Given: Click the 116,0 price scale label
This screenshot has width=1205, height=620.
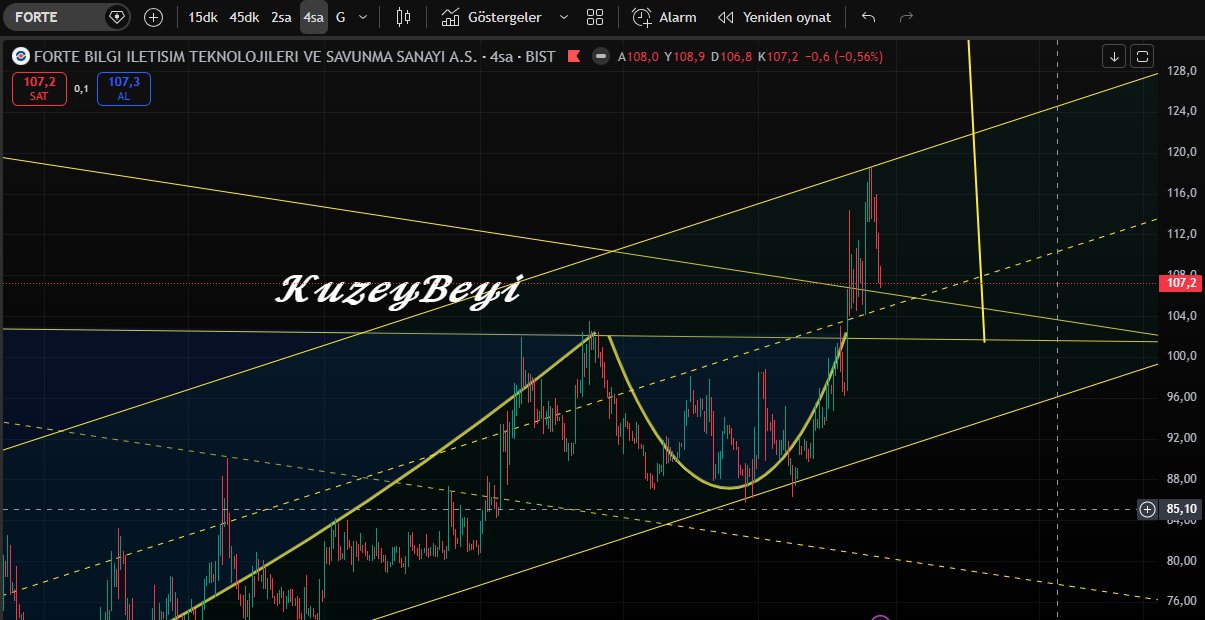Looking at the screenshot, I should [1181, 192].
